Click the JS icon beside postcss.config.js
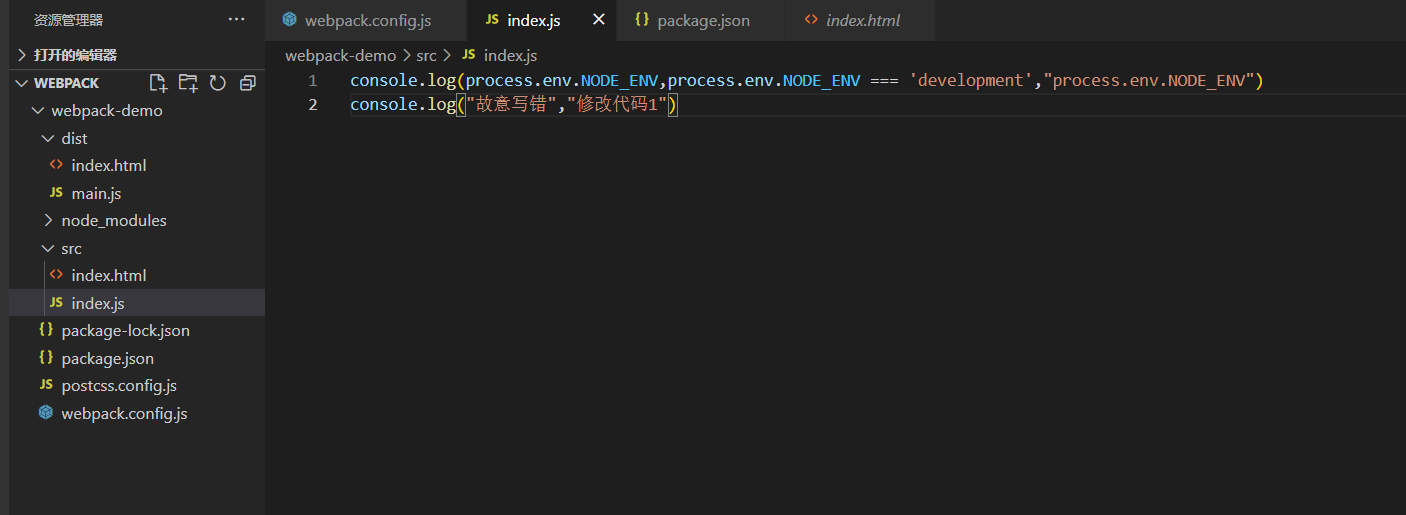Image resolution: width=1406 pixels, height=515 pixels. [46, 386]
